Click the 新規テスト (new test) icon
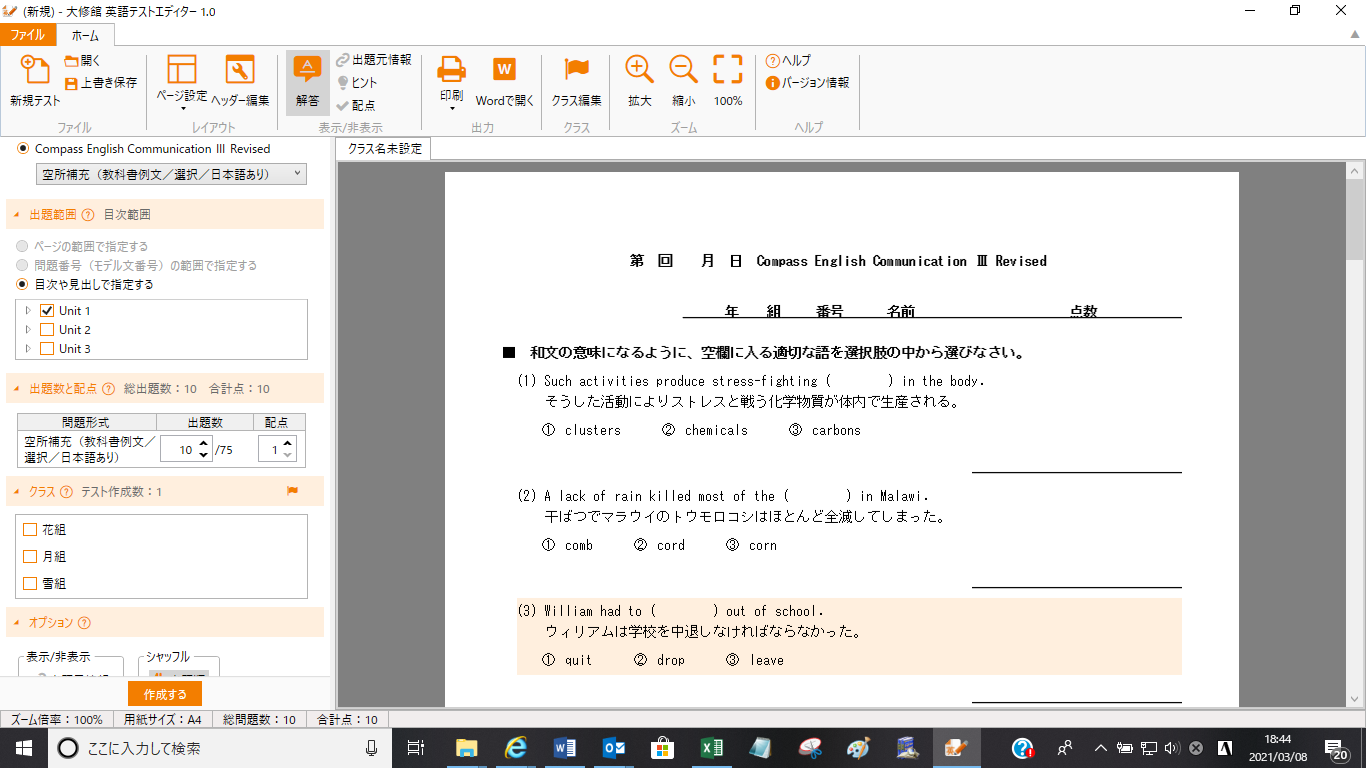Screen dimensions: 1366x768 [x=35, y=72]
